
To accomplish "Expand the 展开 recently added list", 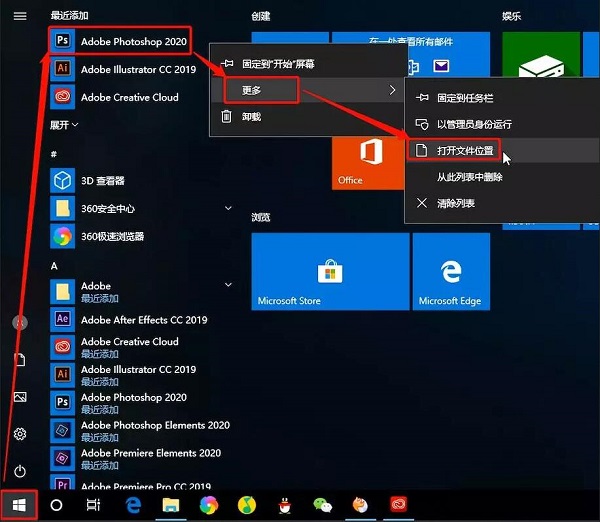I will coord(64,125).
